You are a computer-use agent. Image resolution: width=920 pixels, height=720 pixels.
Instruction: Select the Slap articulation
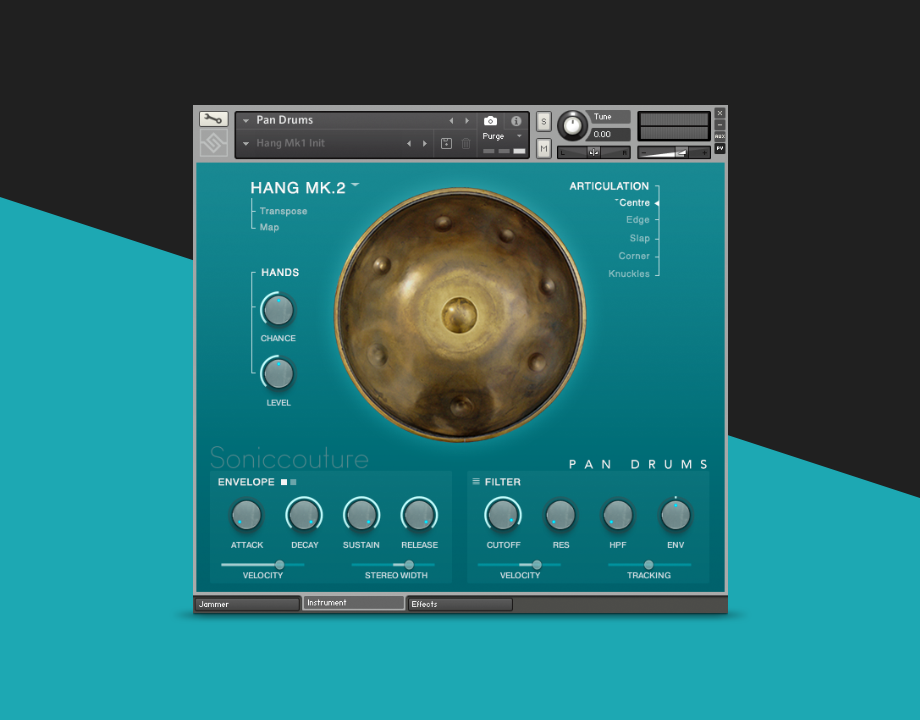[x=639, y=238]
